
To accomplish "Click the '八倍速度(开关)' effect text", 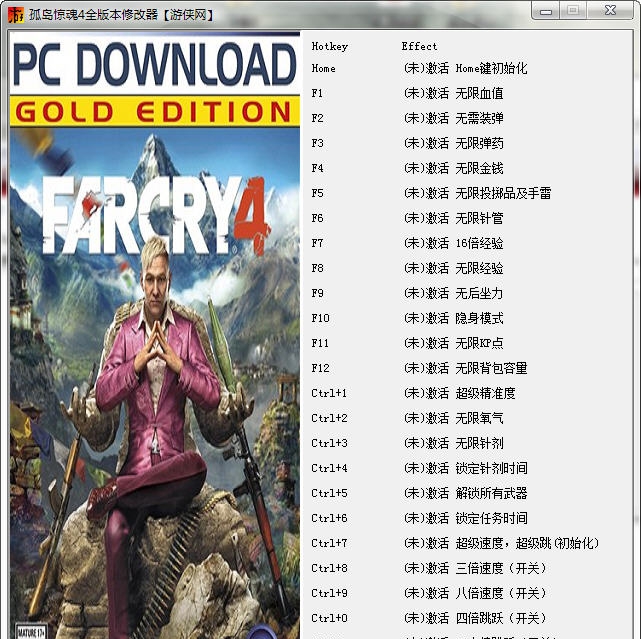I will pyautogui.click(x=501, y=593).
